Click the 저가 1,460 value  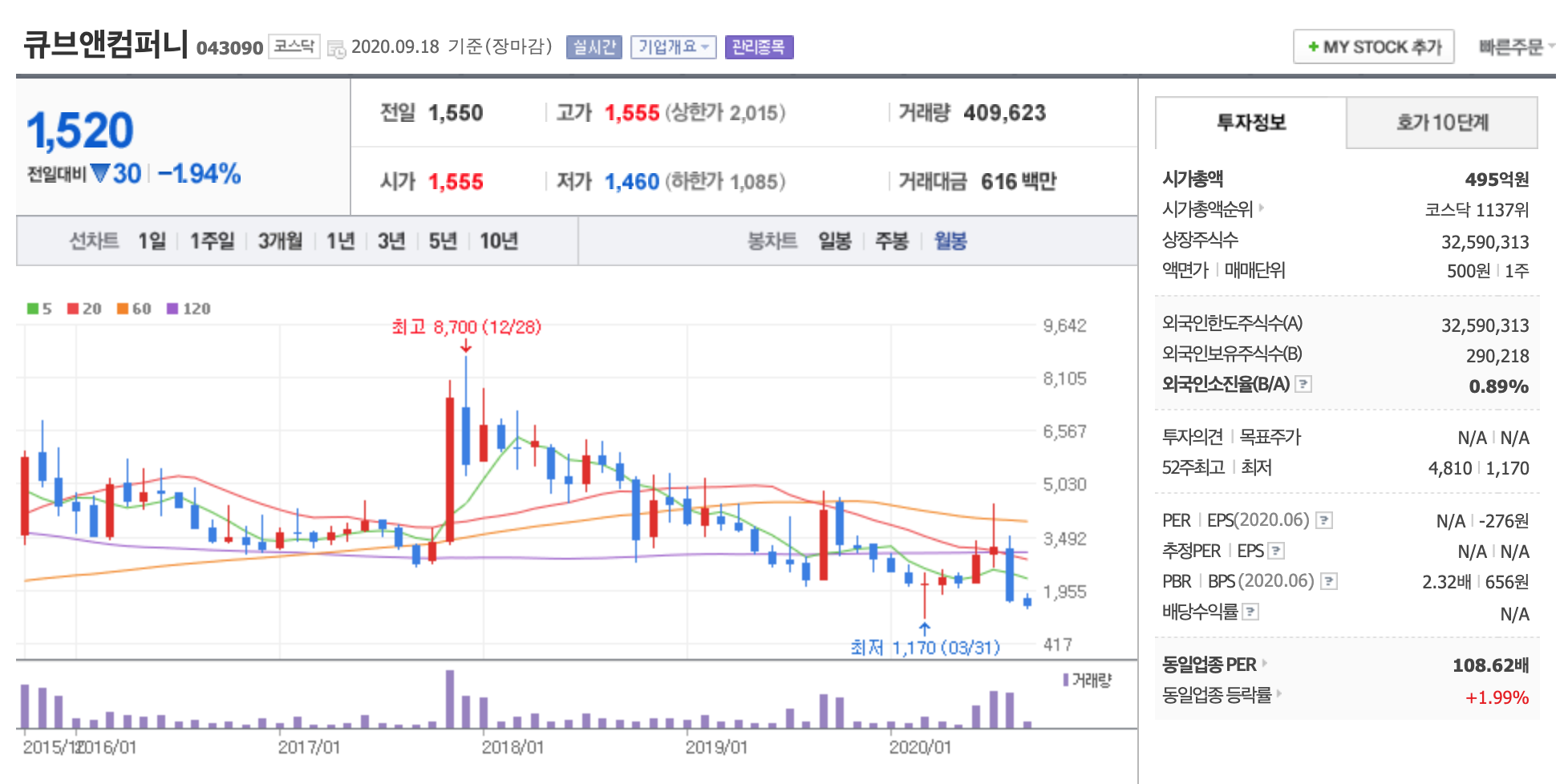[632, 182]
